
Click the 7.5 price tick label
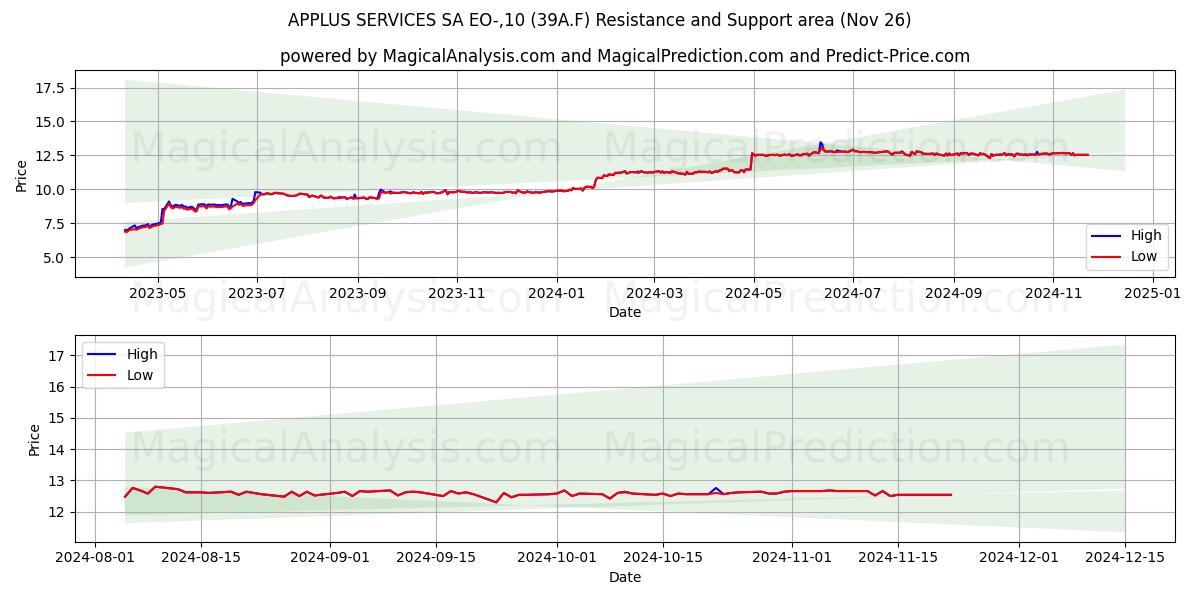click(55, 224)
